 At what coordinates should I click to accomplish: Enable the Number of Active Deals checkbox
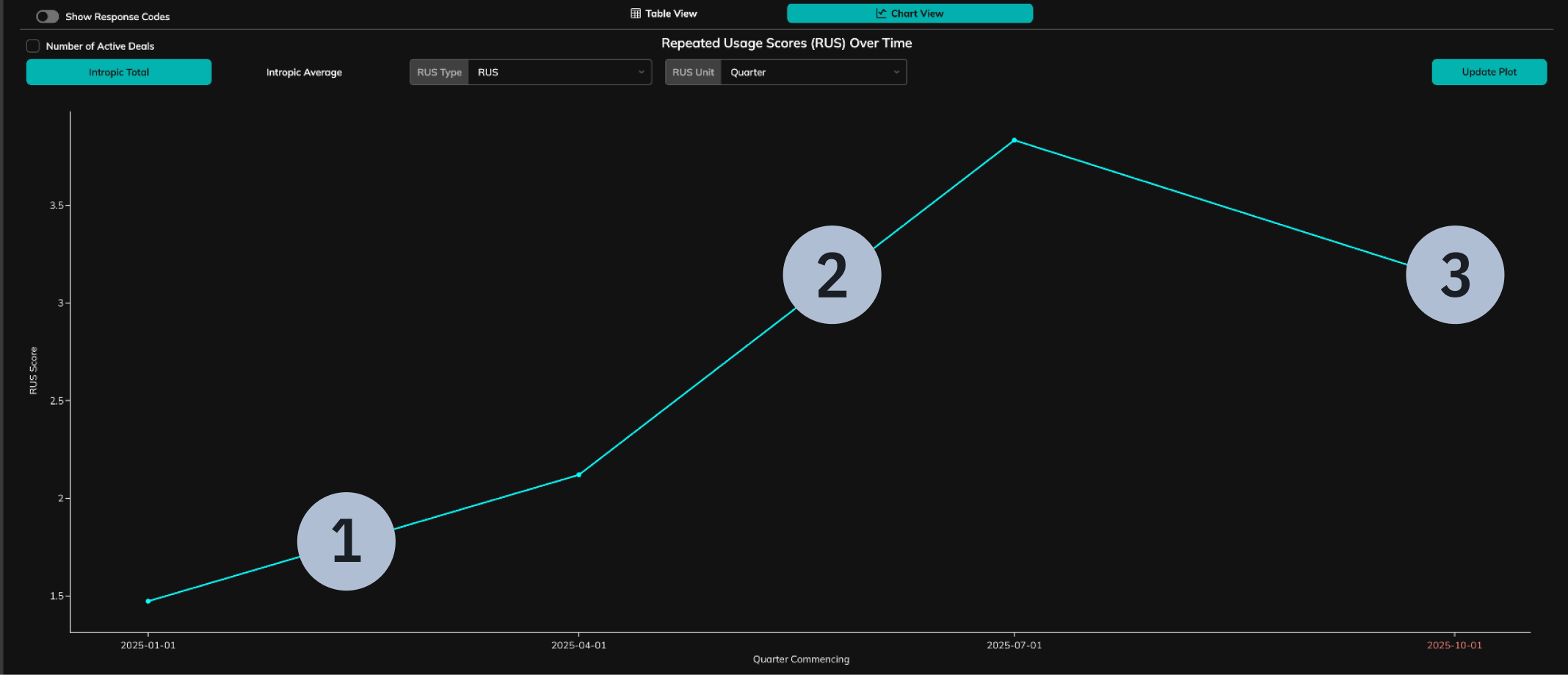(x=33, y=46)
